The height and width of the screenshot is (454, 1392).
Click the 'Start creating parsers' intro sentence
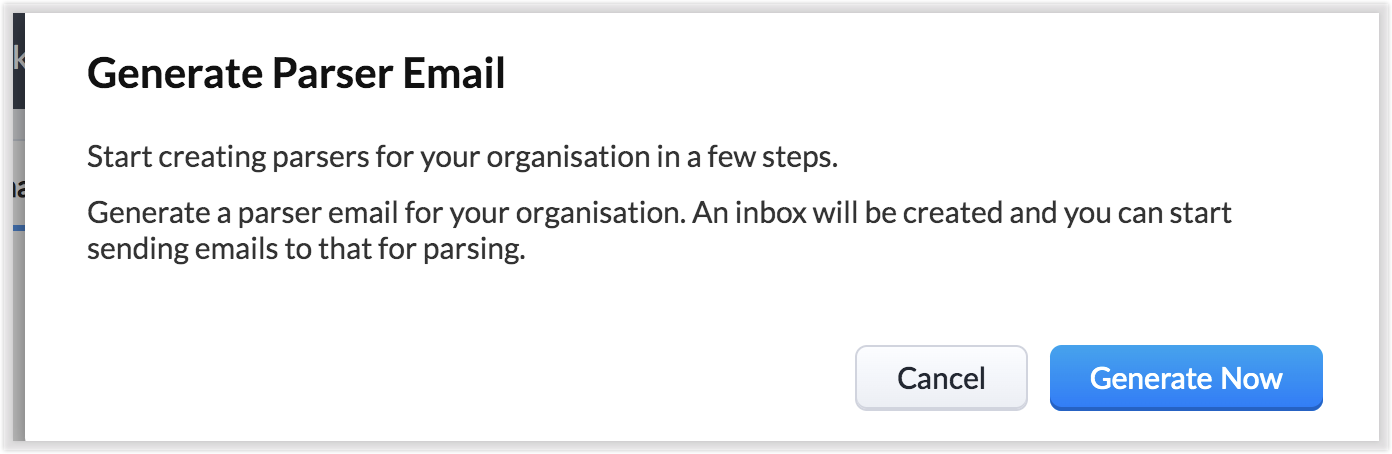(x=462, y=159)
